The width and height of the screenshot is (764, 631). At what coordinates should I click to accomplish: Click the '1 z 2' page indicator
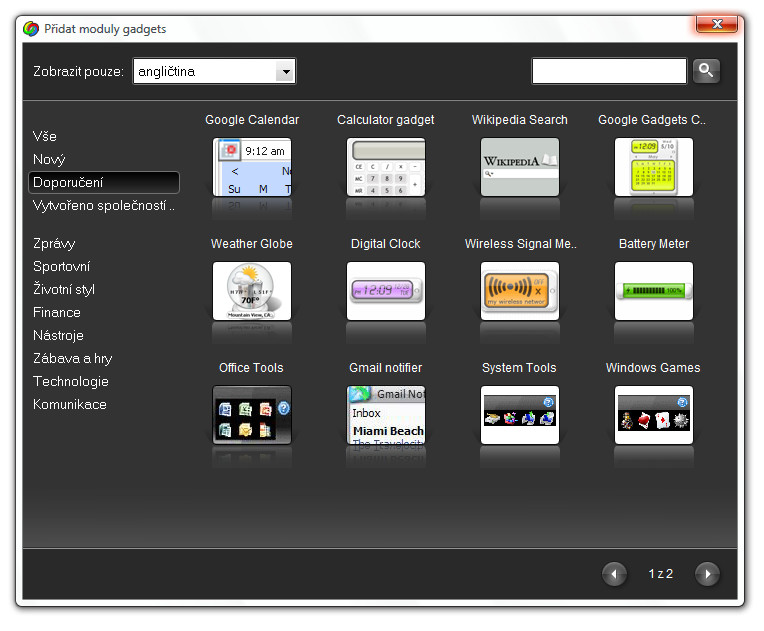[661, 574]
